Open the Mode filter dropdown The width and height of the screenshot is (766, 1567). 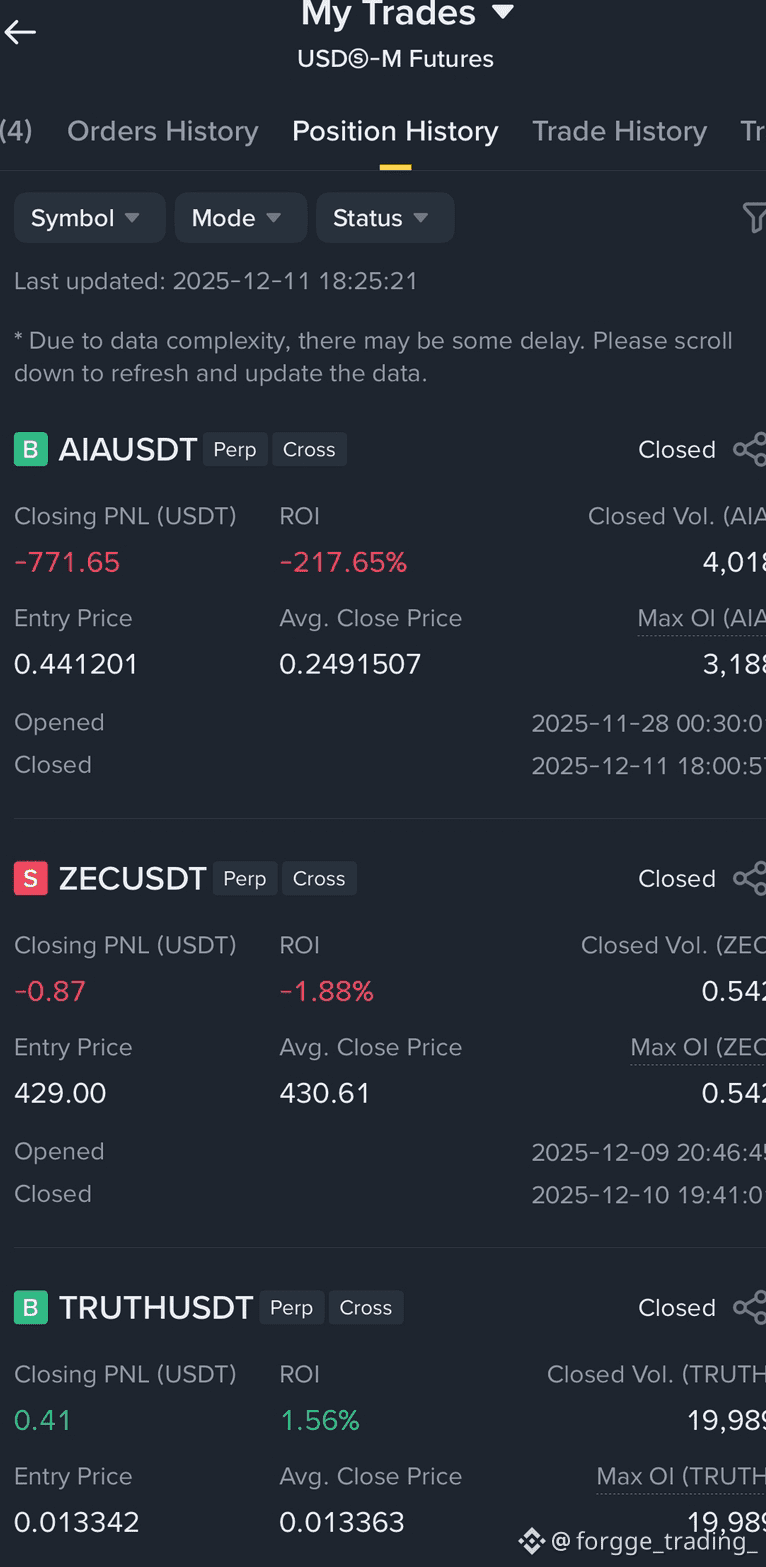point(240,218)
